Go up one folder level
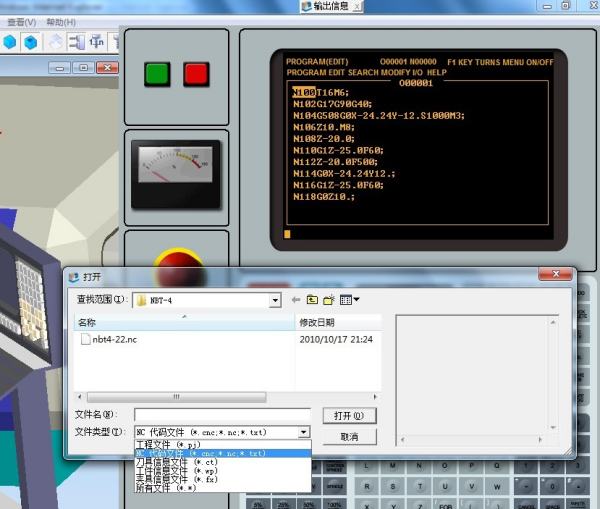 click(x=312, y=300)
